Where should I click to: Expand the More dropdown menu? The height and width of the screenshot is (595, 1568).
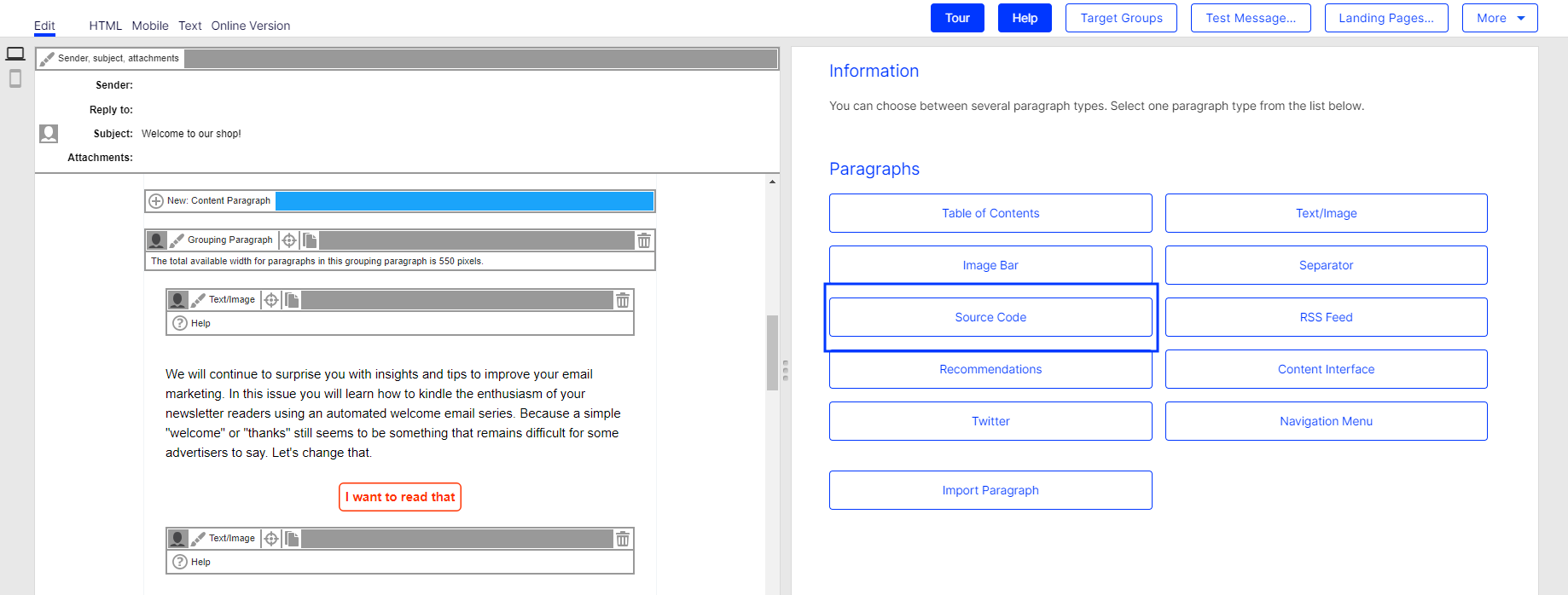click(1499, 18)
